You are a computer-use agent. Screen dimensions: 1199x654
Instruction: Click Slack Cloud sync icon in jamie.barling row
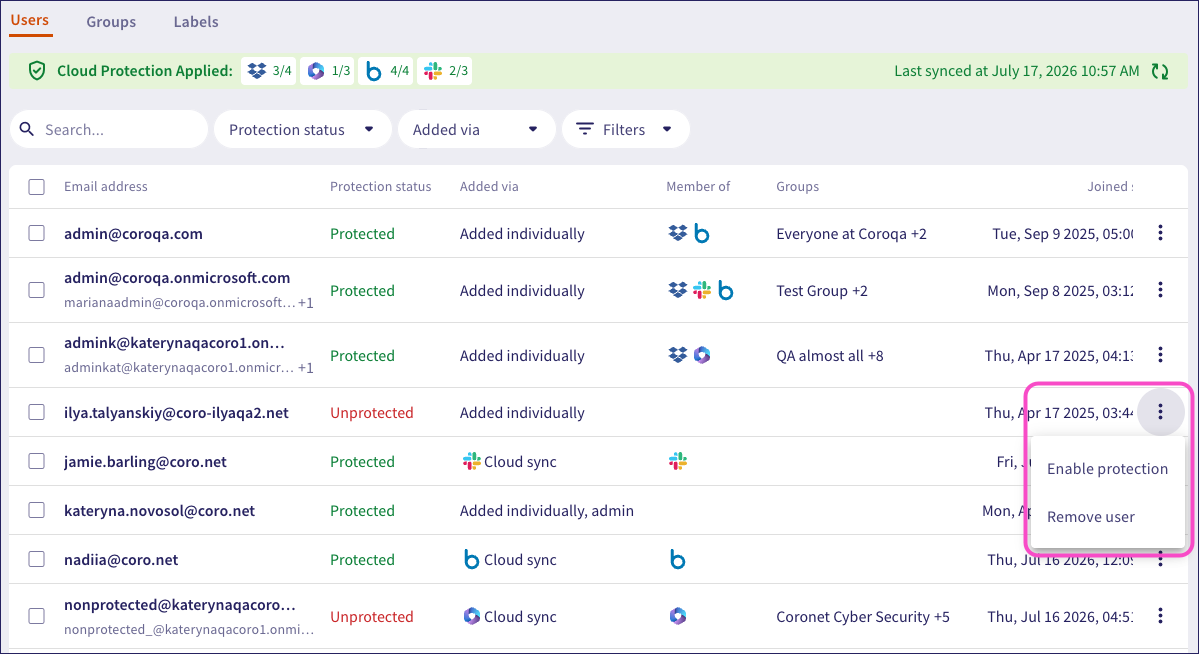472,461
